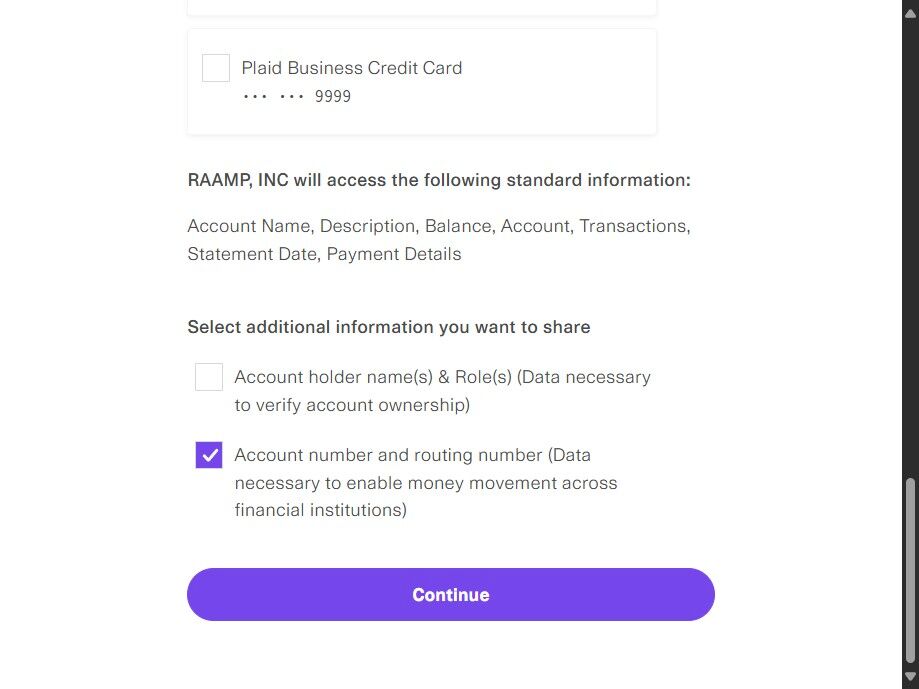Click the scrollbar track above the thumb
This screenshot has height=689, width=919.
click(x=910, y=250)
